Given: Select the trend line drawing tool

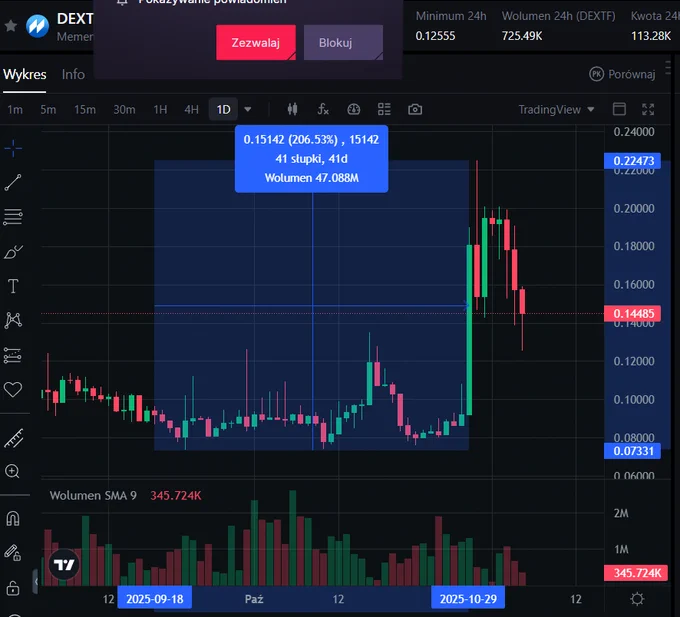Looking at the screenshot, I should pos(13,183).
